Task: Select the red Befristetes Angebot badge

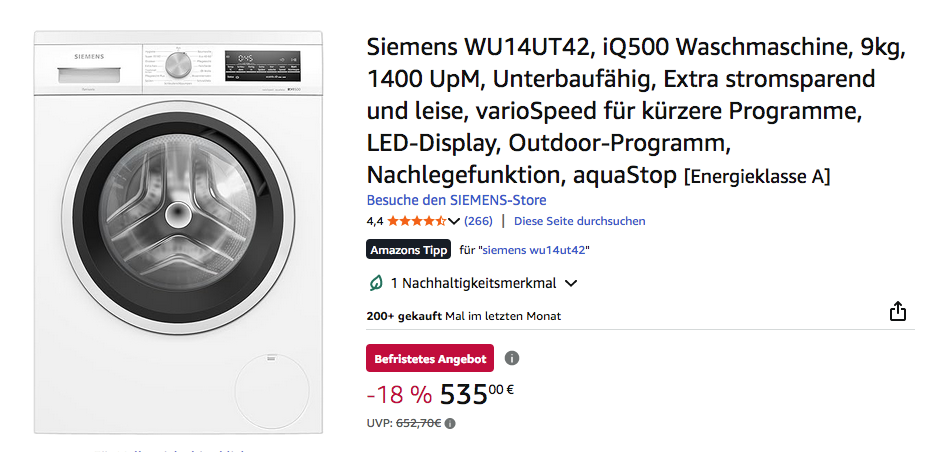Action: 430,358
